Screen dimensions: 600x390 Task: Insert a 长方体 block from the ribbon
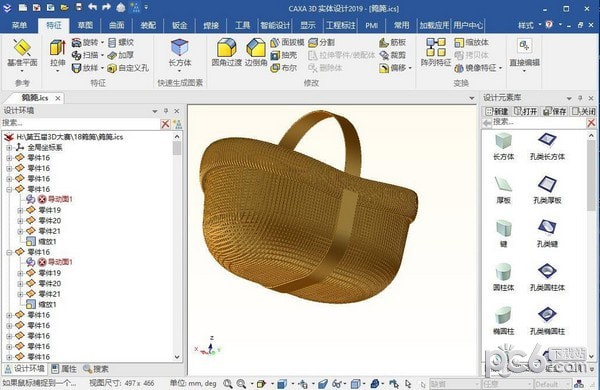coord(180,53)
